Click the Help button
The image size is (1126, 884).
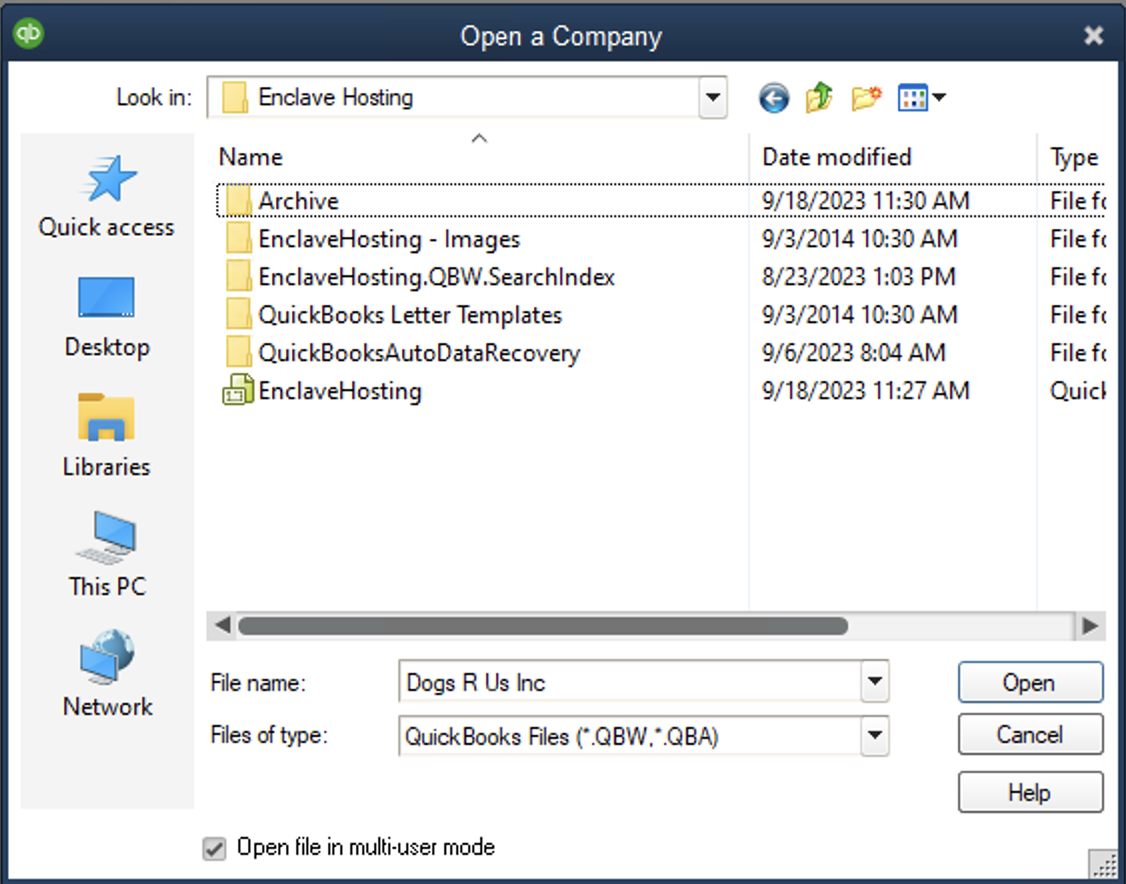point(1030,793)
